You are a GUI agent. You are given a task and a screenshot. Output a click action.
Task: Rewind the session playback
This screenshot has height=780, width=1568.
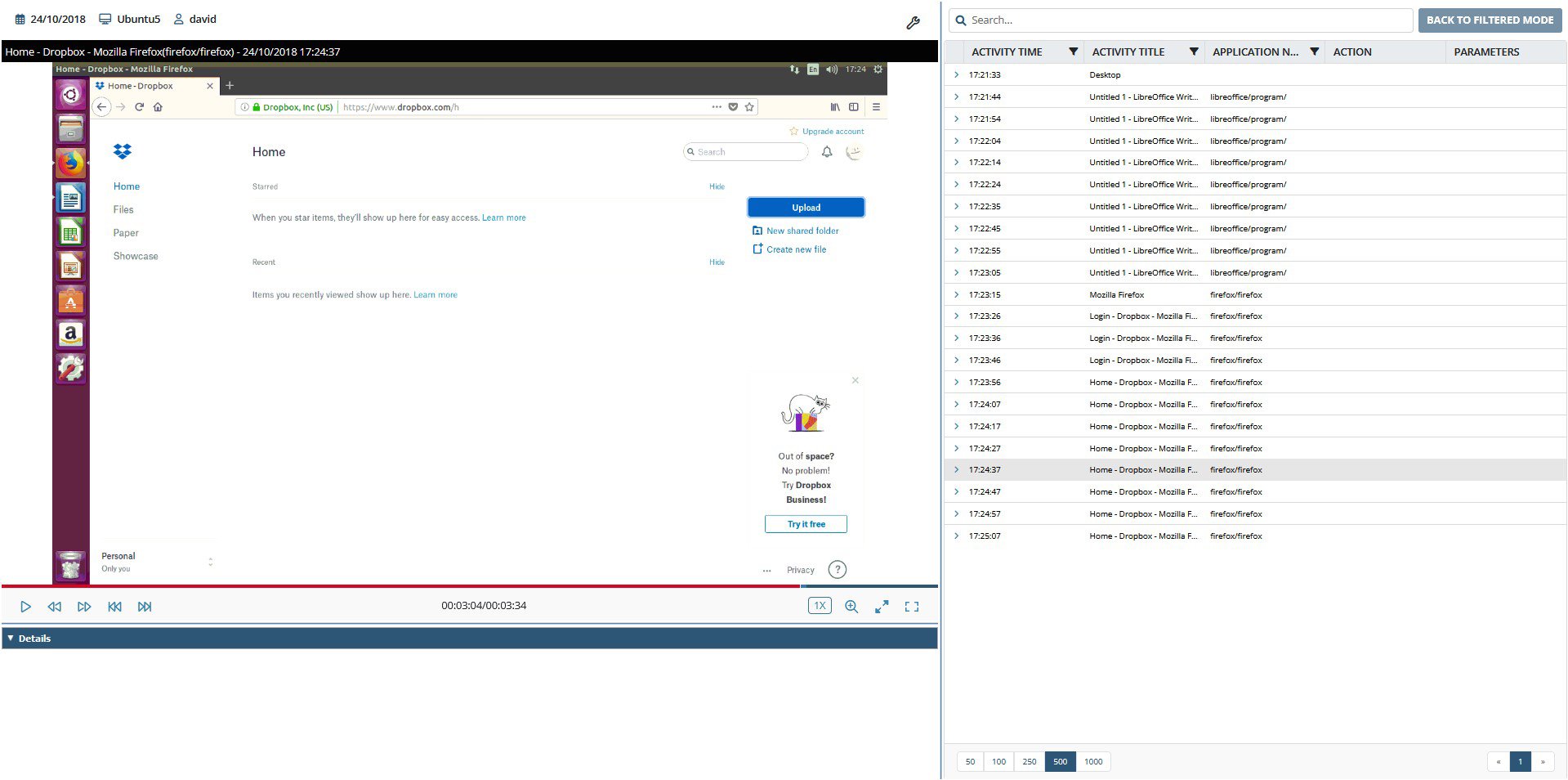click(x=55, y=607)
